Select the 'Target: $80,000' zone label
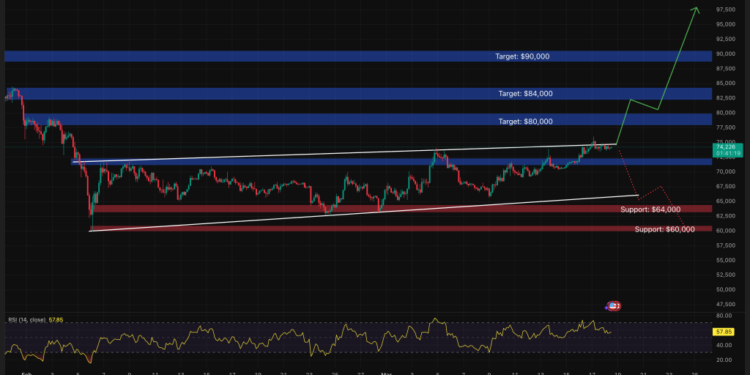 (525, 121)
